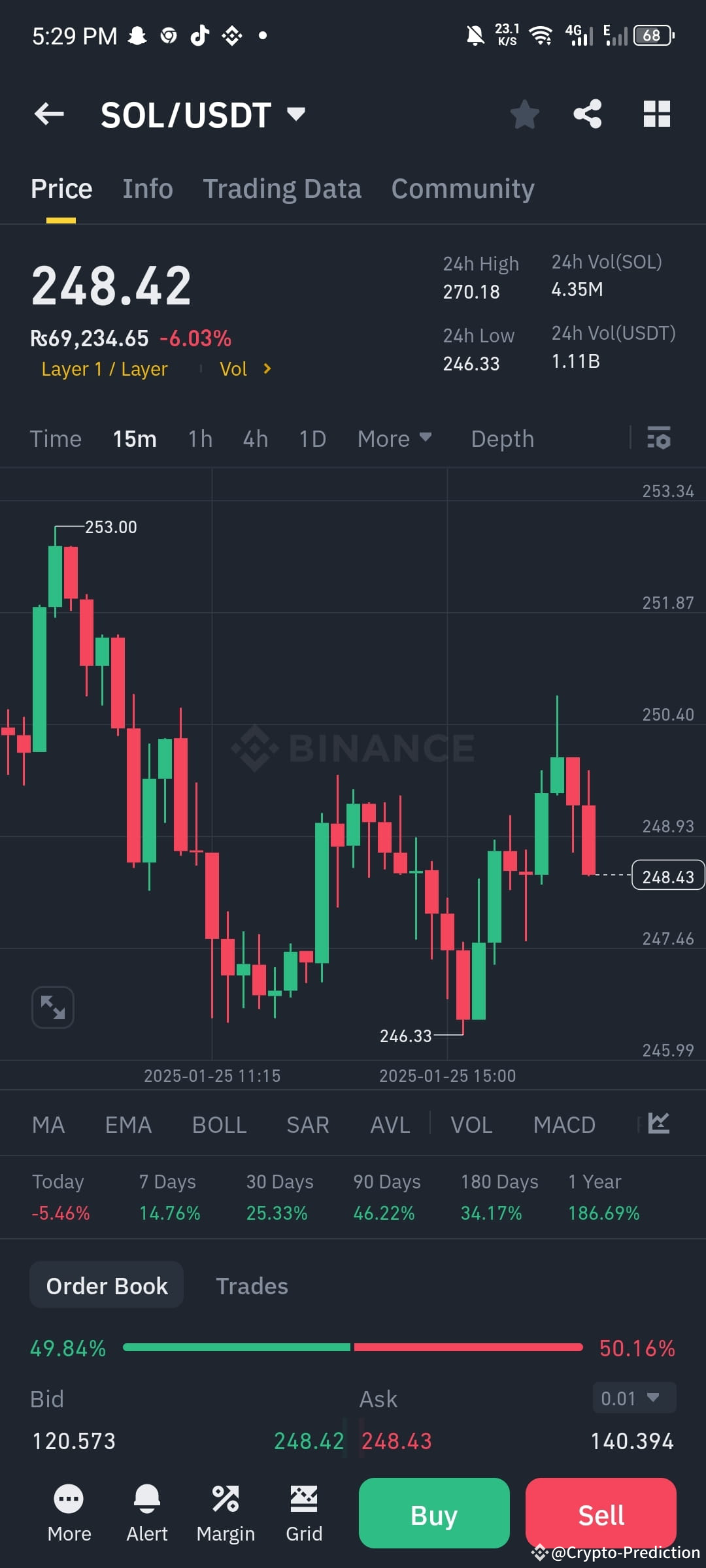Viewport: 706px width, 1568px height.
Task: Open chart settings icon beside Depth
Action: 659,438
